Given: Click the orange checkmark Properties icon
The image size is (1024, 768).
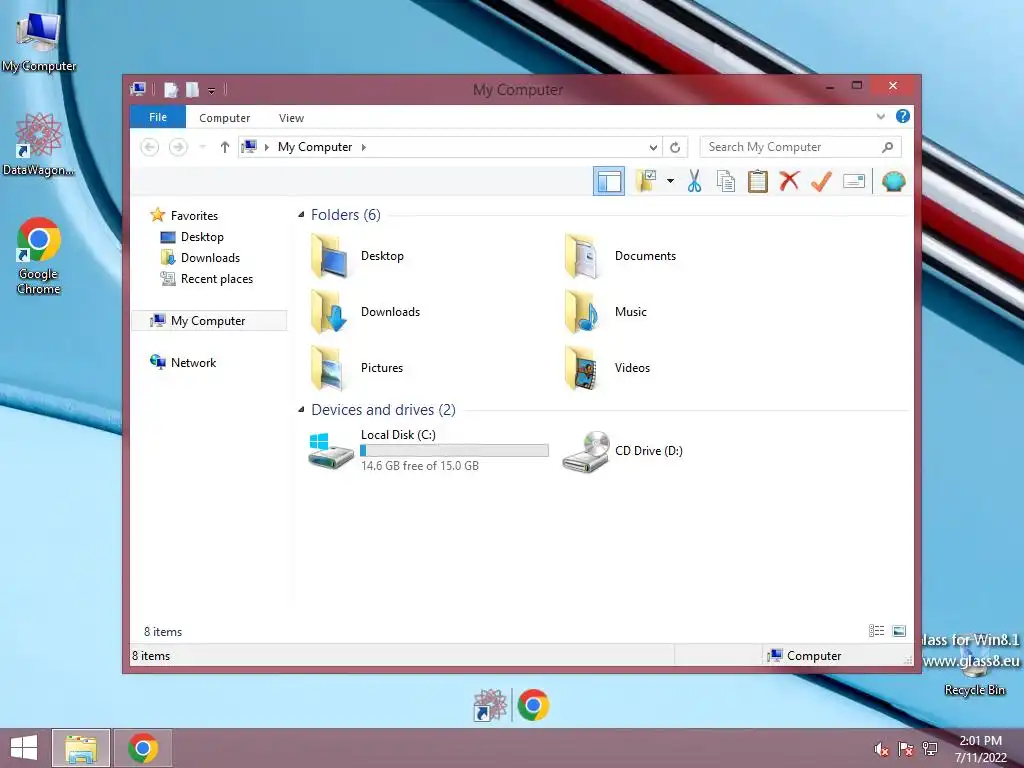Looking at the screenshot, I should coord(821,181).
